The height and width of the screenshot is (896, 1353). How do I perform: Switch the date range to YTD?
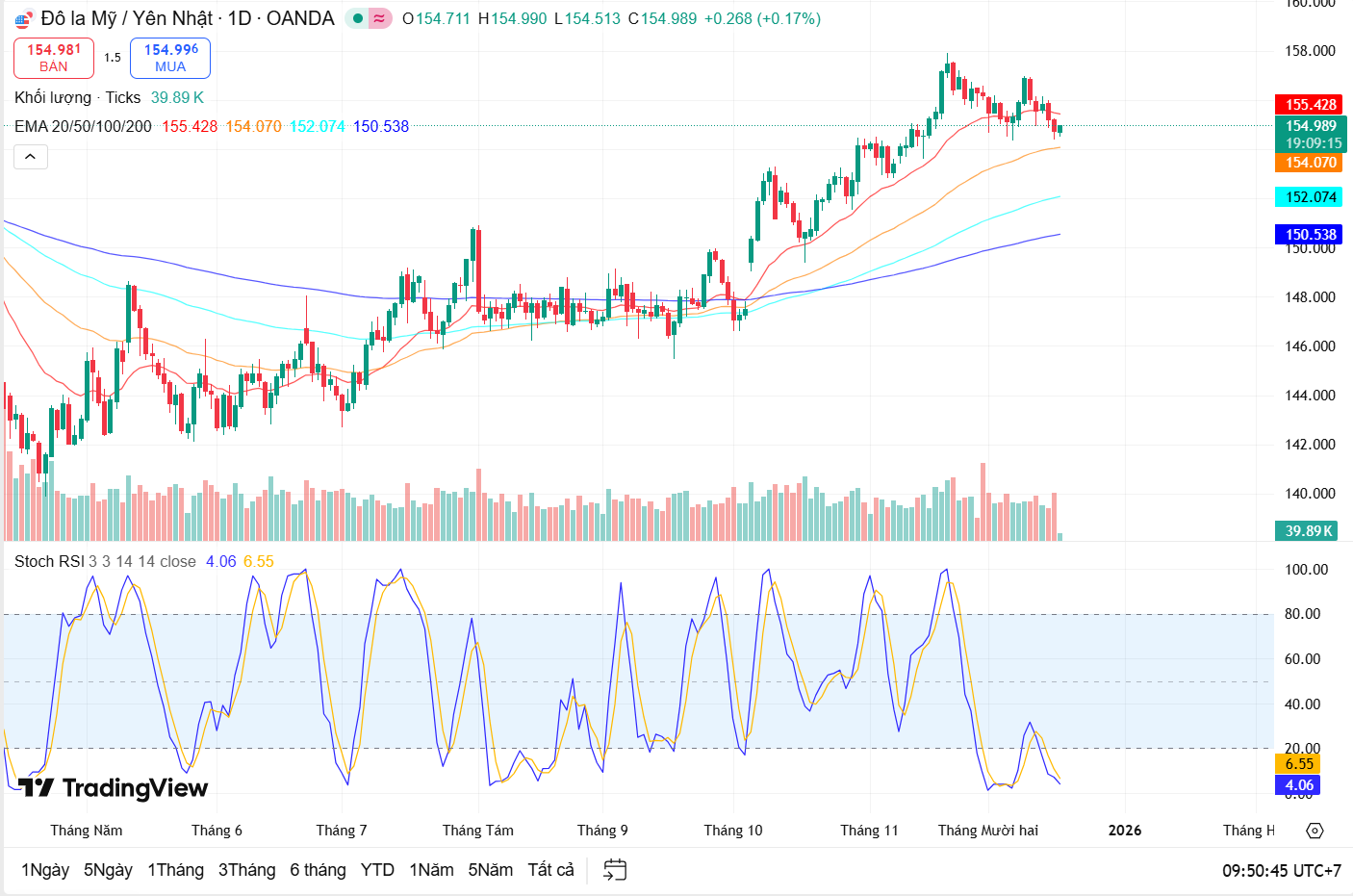click(x=377, y=869)
